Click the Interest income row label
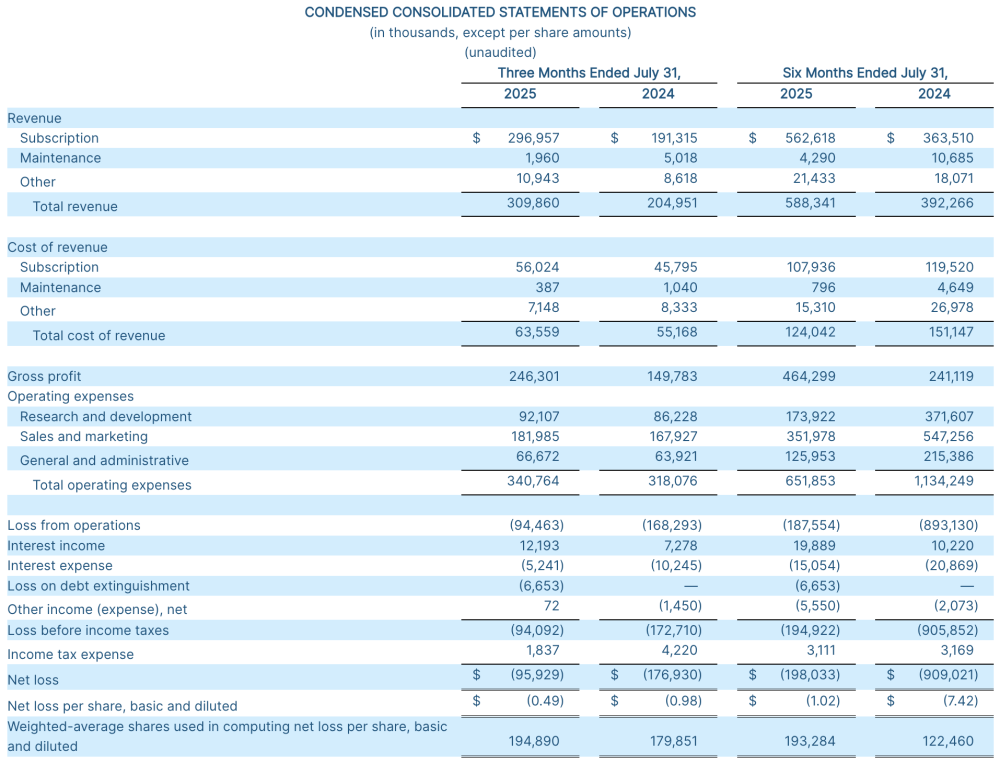The width and height of the screenshot is (1000, 764). (x=56, y=545)
